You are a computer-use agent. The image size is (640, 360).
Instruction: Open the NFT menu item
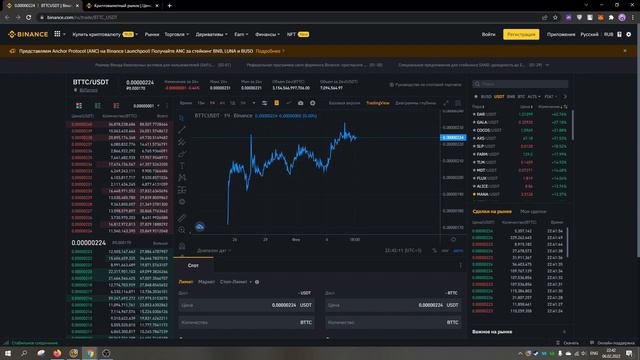pyautogui.click(x=298, y=34)
